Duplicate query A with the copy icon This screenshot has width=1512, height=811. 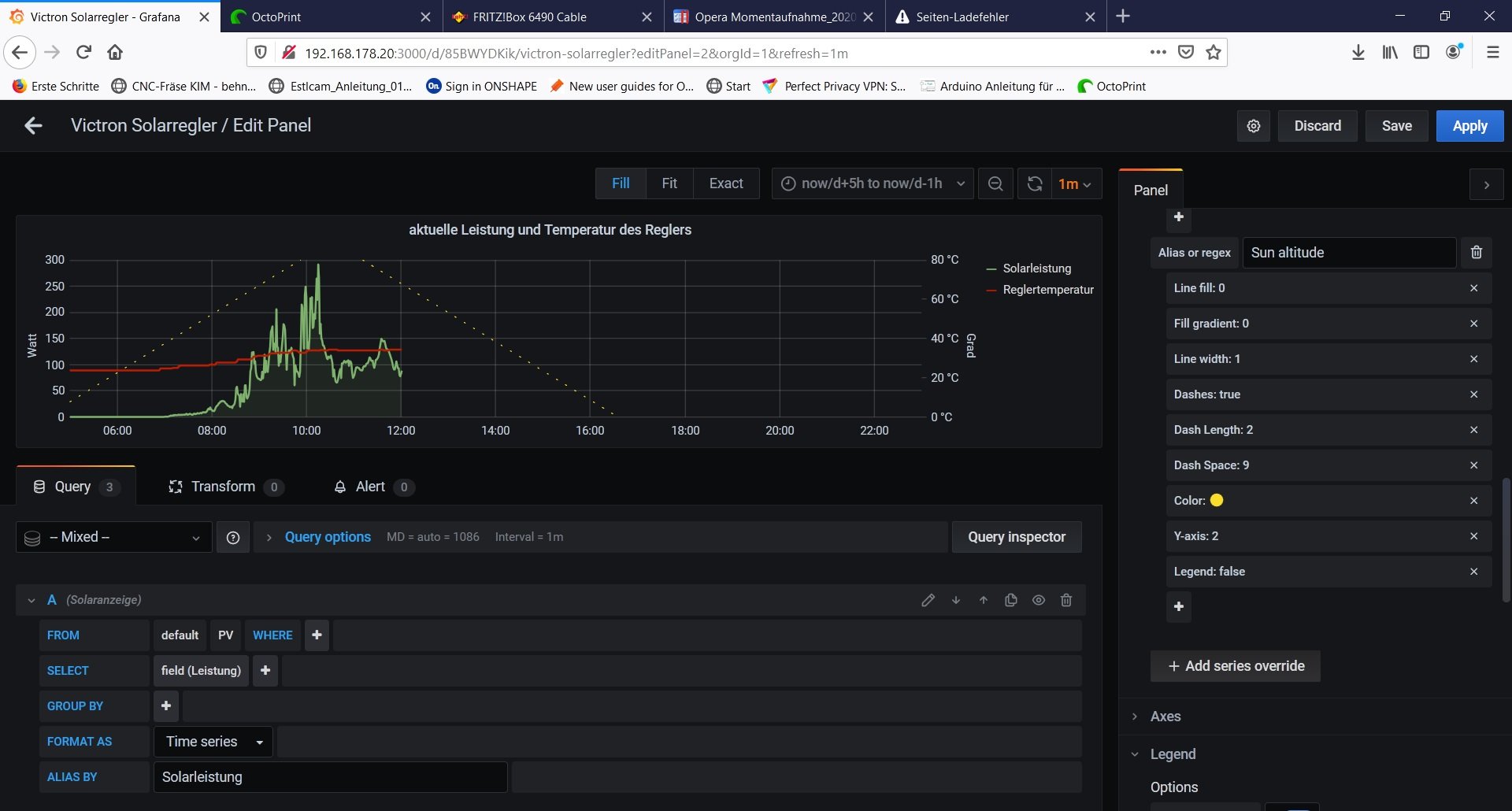1011,600
